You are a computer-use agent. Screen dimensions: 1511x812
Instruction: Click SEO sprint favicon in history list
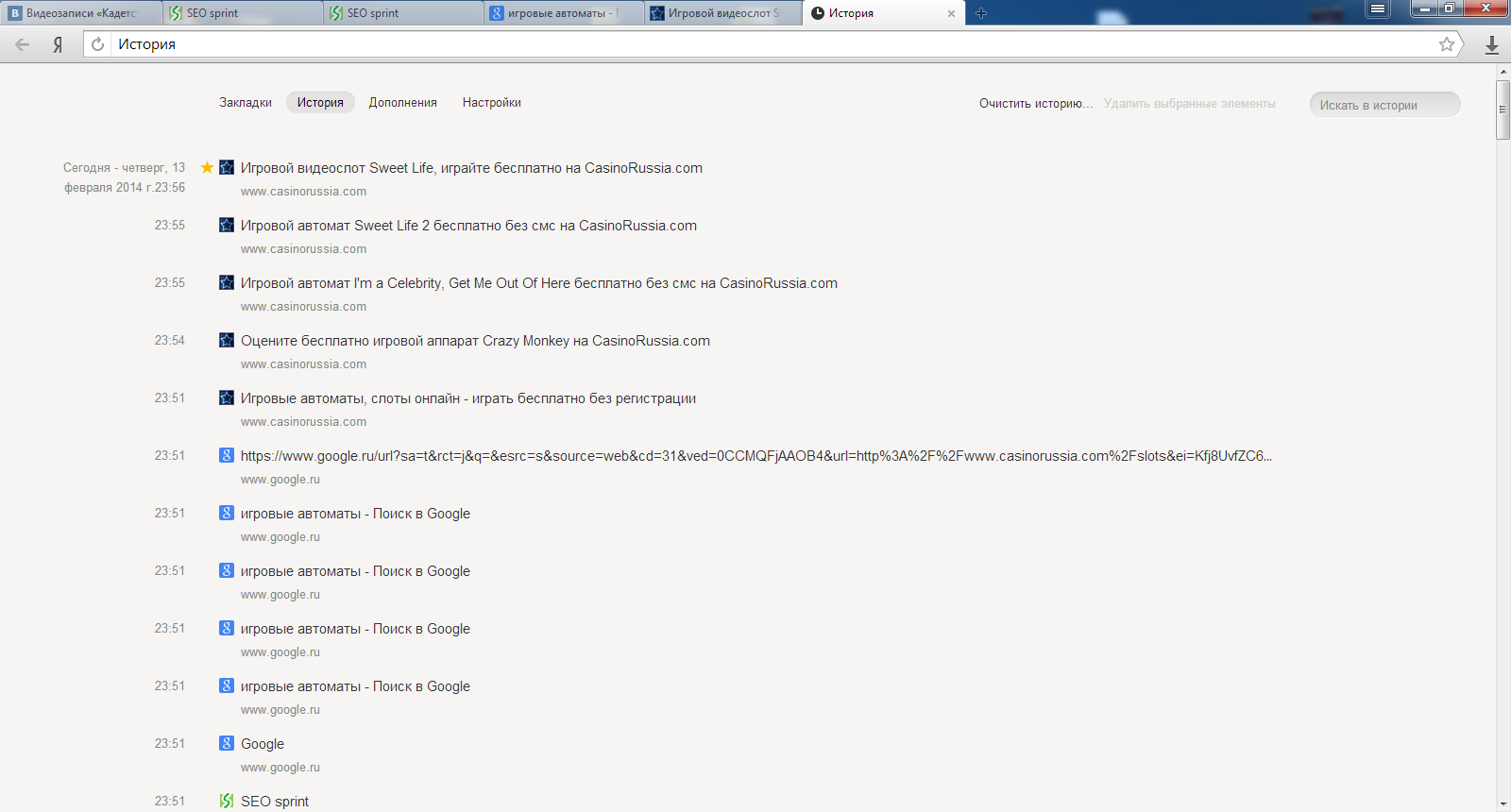point(227,801)
